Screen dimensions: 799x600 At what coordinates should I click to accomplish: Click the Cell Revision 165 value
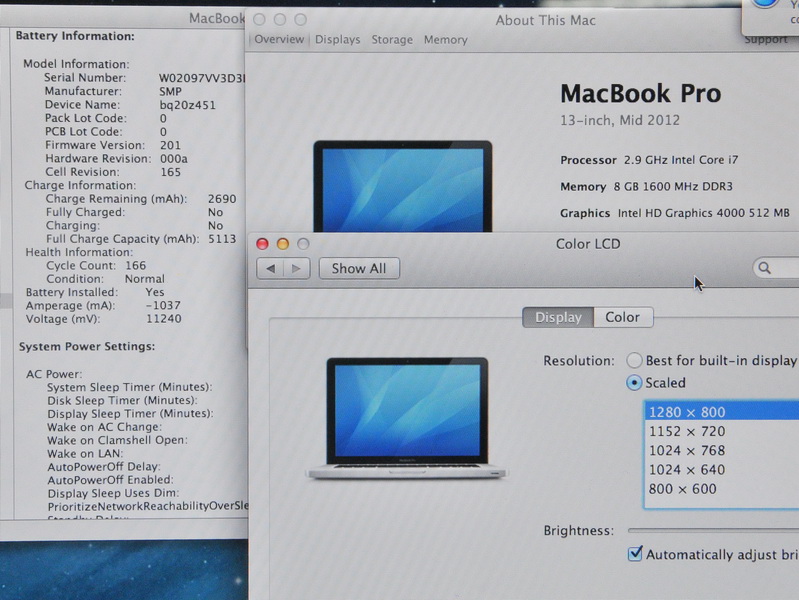click(x=171, y=172)
